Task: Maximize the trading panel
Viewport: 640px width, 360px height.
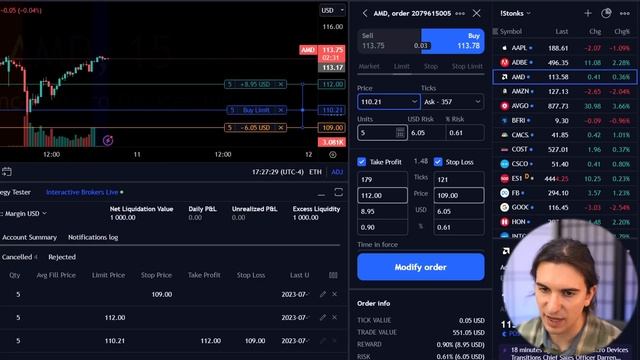Action: [338, 192]
